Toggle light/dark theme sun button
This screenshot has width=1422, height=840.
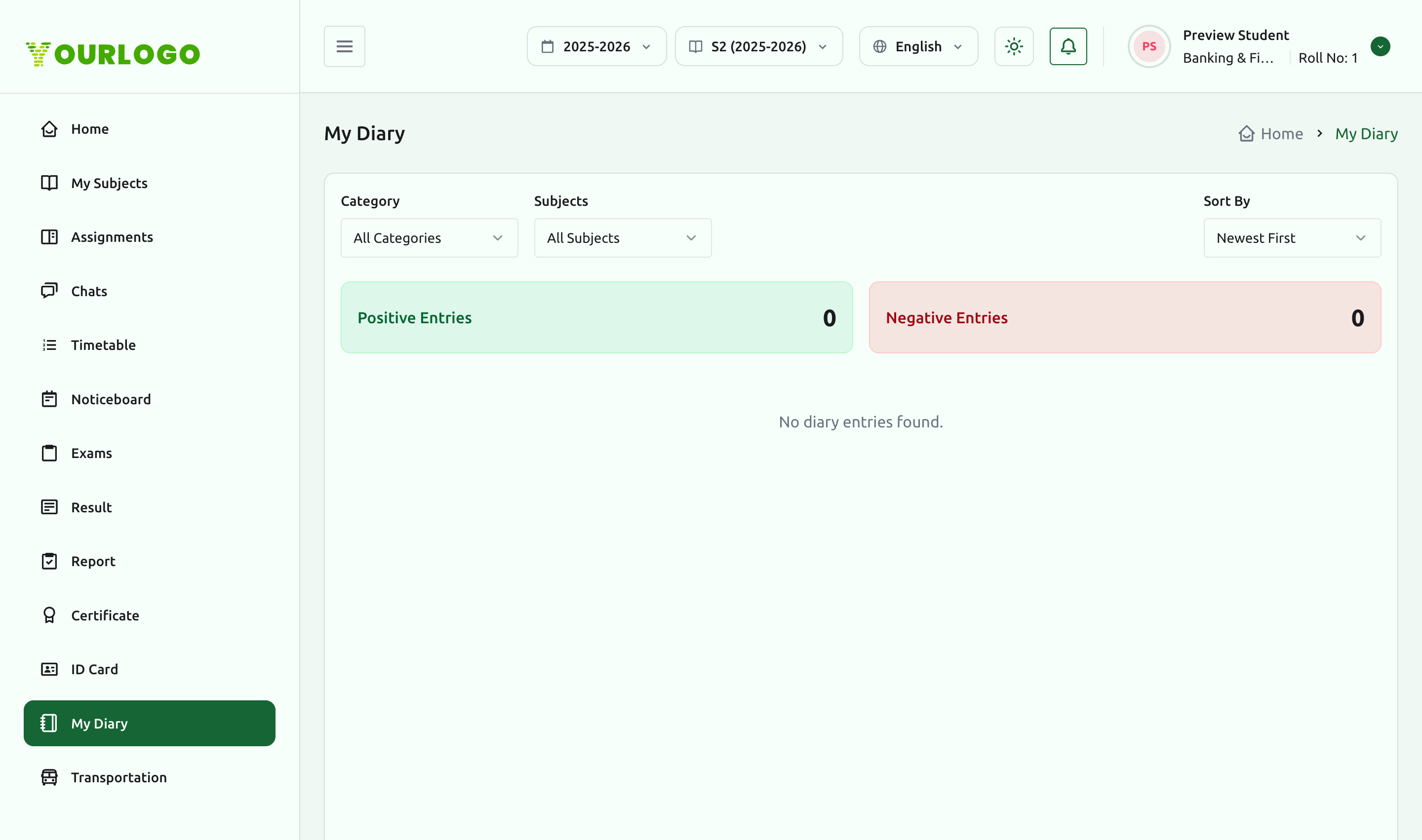tap(1014, 46)
